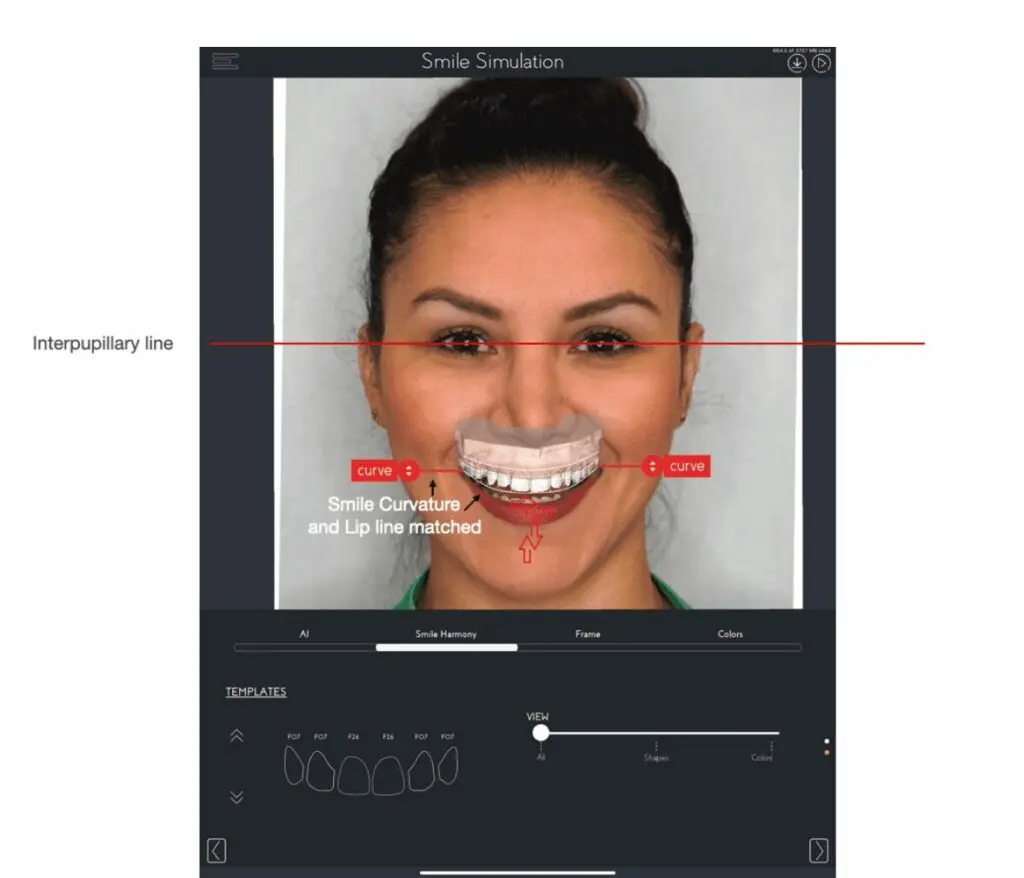Viewport: 1024px width, 878px height.
Task: Click the download icon in the header
Action: (x=797, y=63)
